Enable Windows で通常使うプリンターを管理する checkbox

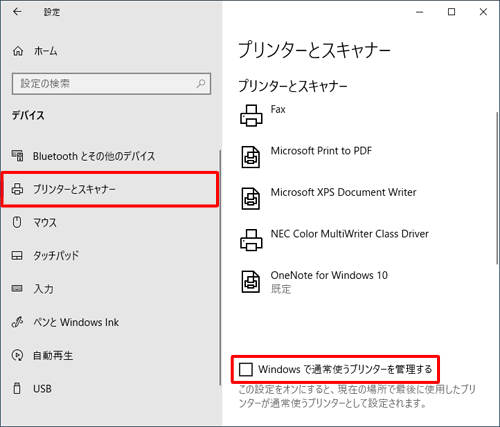(x=246, y=369)
